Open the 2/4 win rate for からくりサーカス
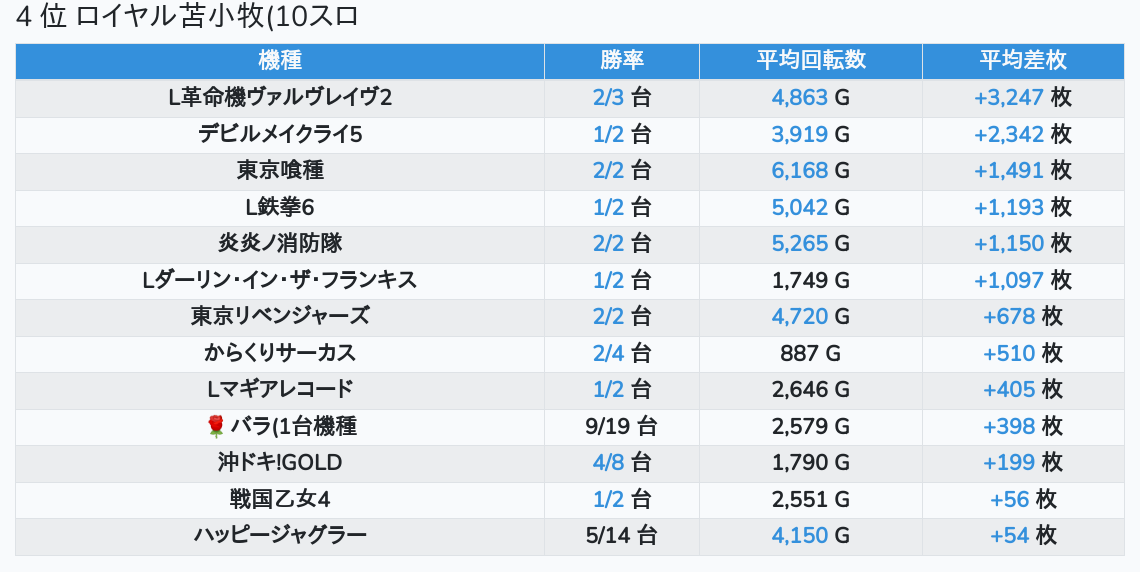 [608, 353]
